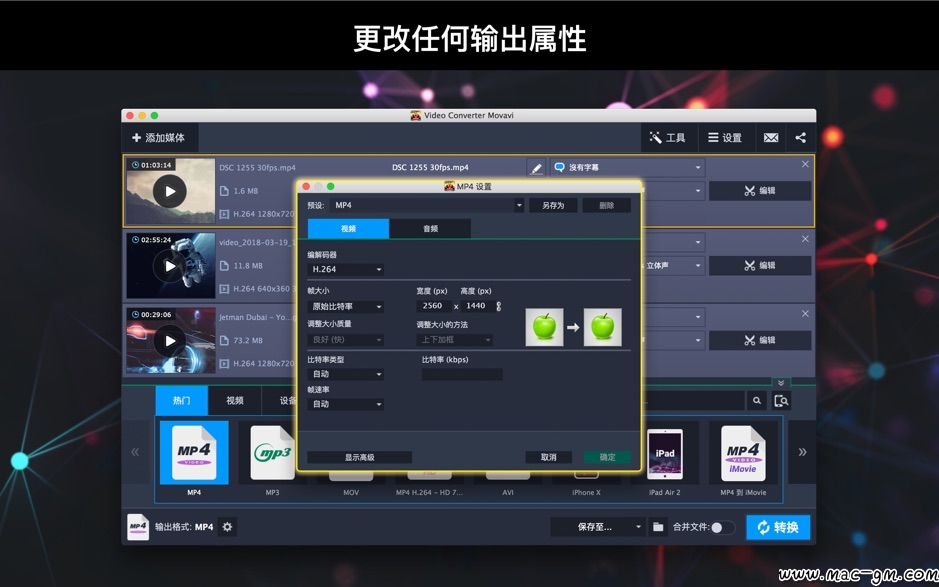Click the width field showing 2560
Screen dimensions: 939x587
pyautogui.click(x=434, y=306)
